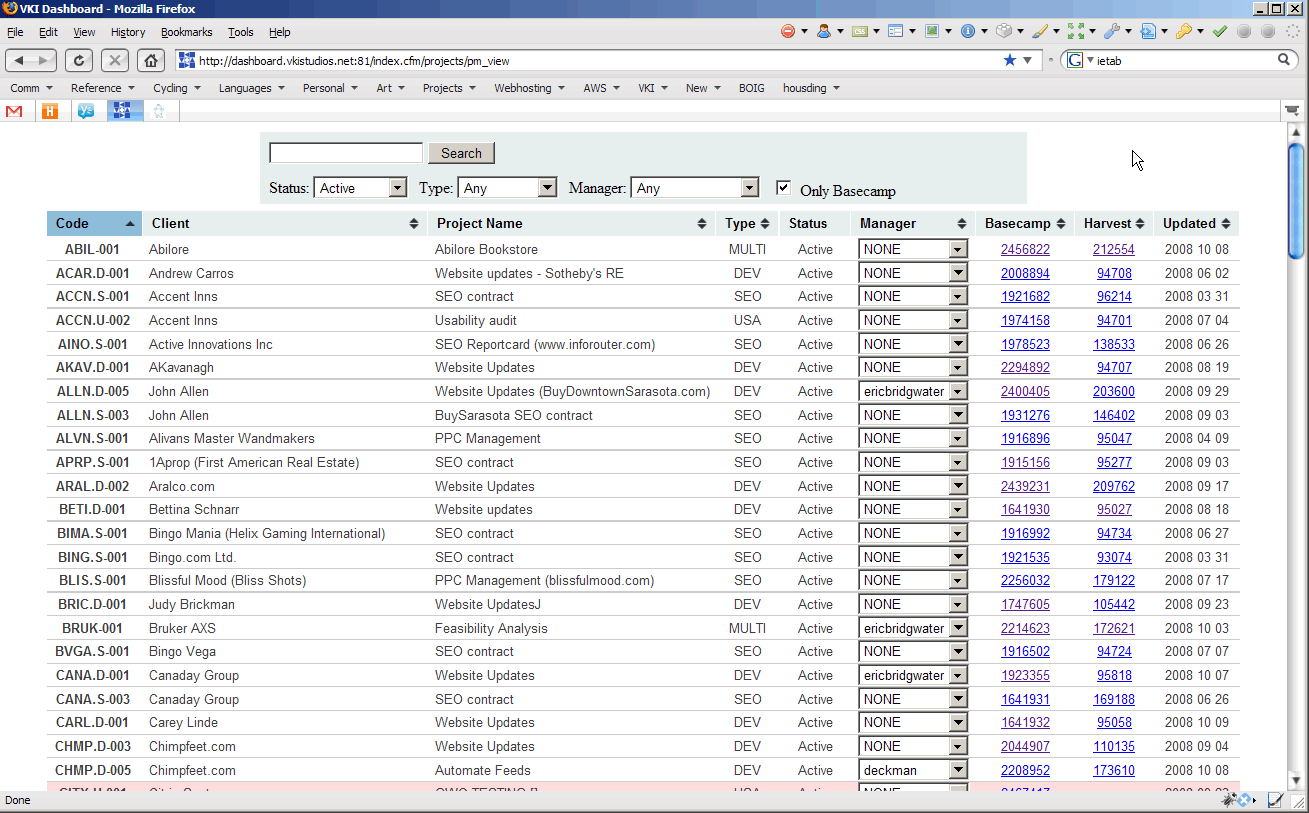Image resolution: width=1309 pixels, height=813 pixels.
Task: Reload the page with the refresh icon
Action: (79, 60)
